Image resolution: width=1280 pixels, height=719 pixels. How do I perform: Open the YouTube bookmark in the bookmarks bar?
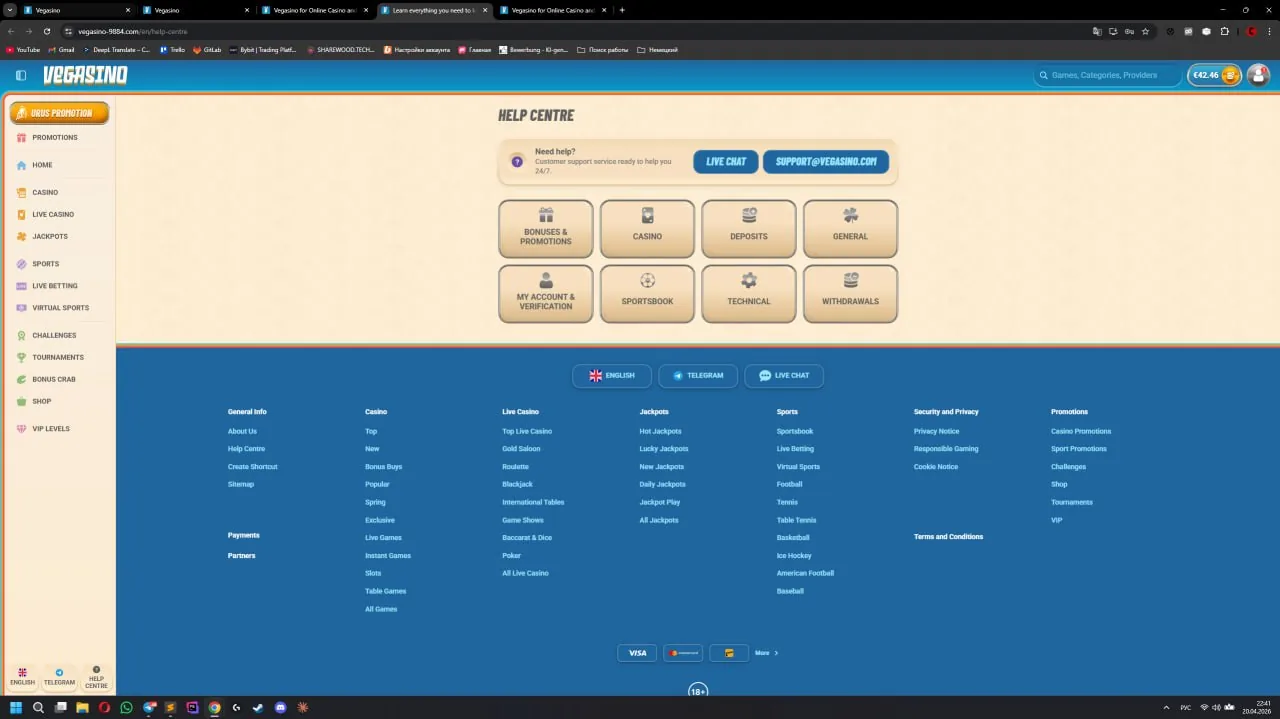point(23,49)
